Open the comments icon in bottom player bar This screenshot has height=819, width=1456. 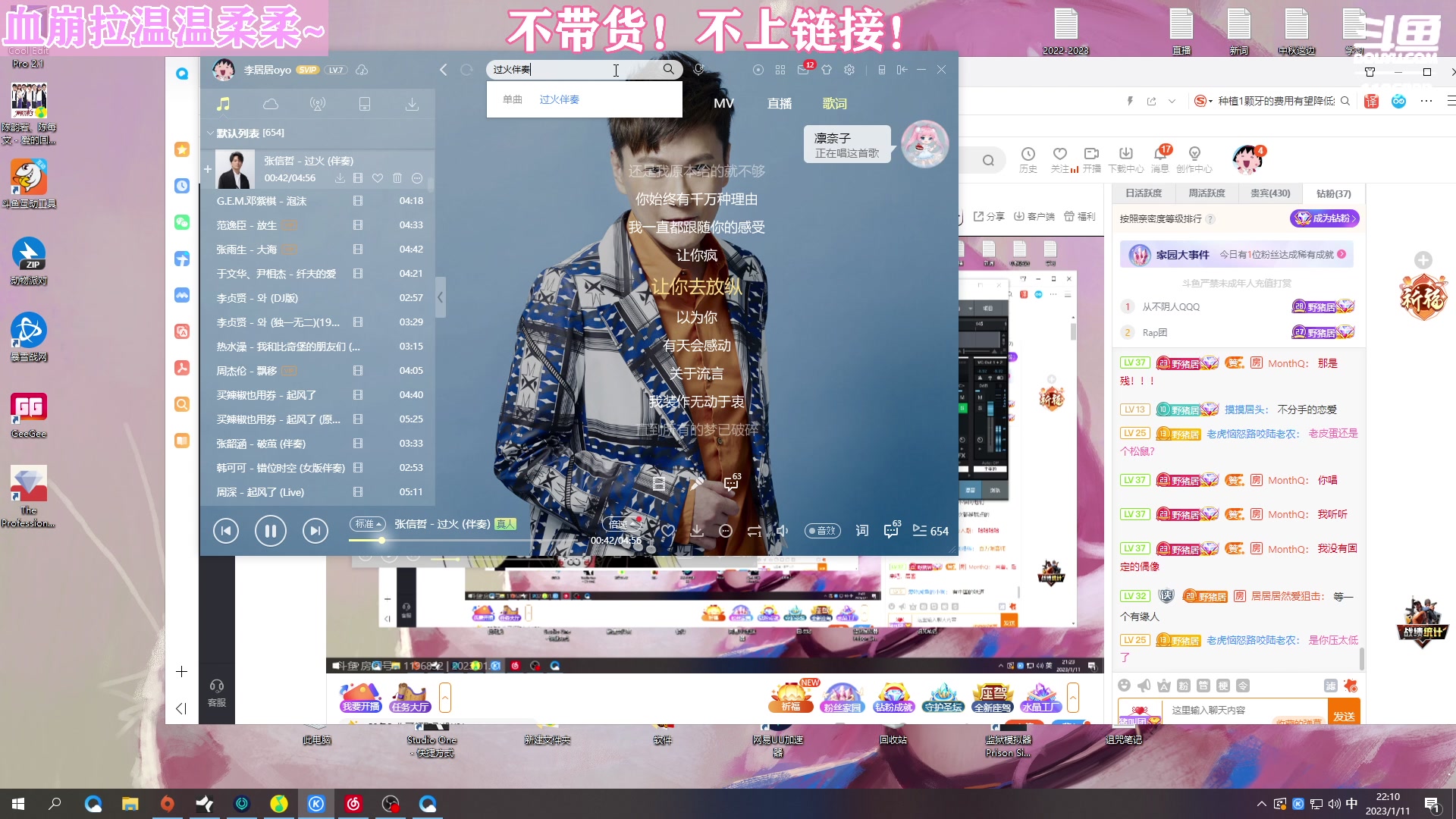891,530
